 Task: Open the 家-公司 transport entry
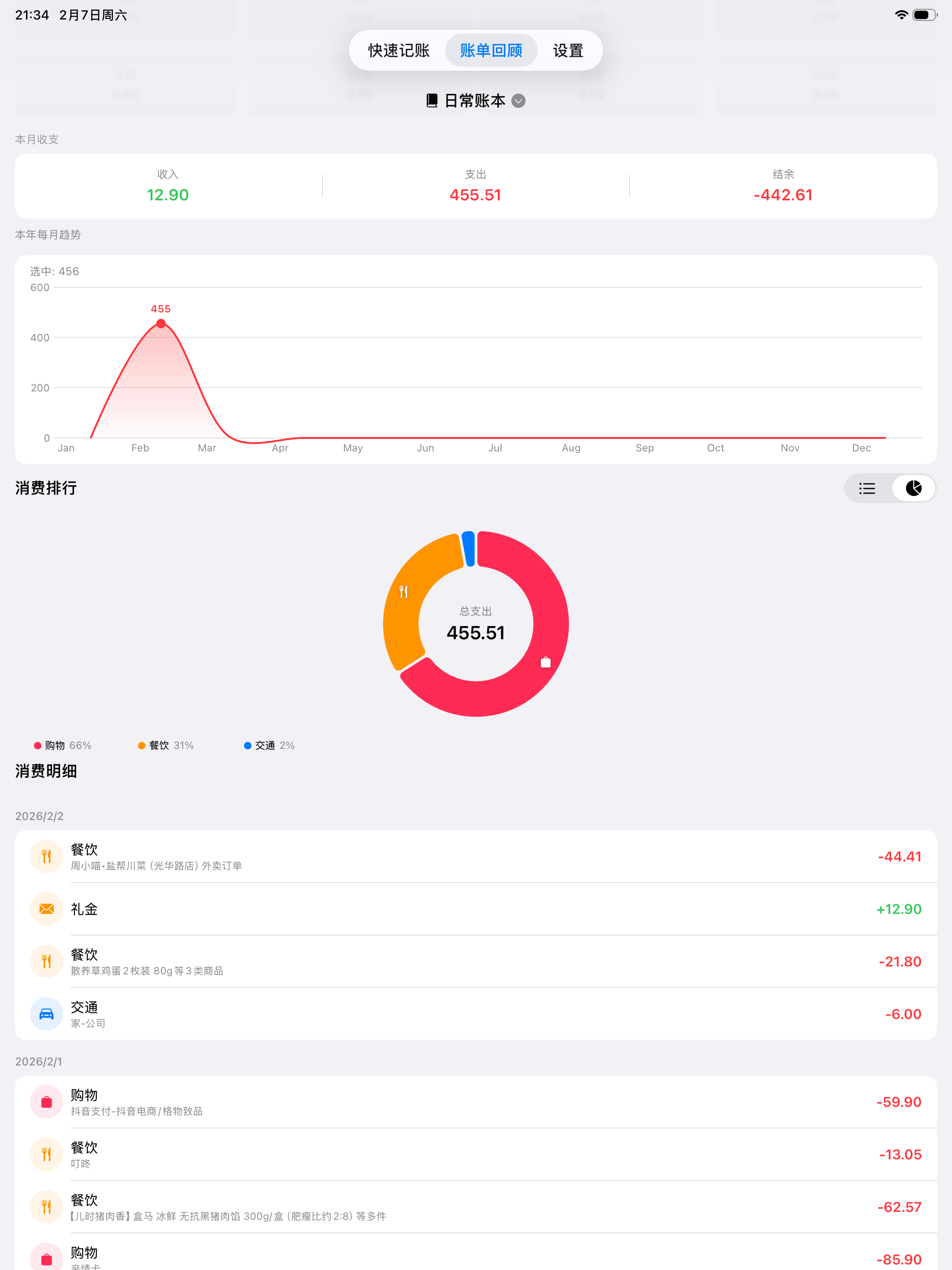476,1014
